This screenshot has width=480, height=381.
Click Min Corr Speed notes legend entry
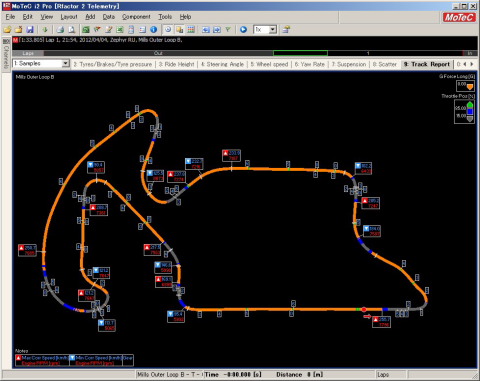point(96,360)
